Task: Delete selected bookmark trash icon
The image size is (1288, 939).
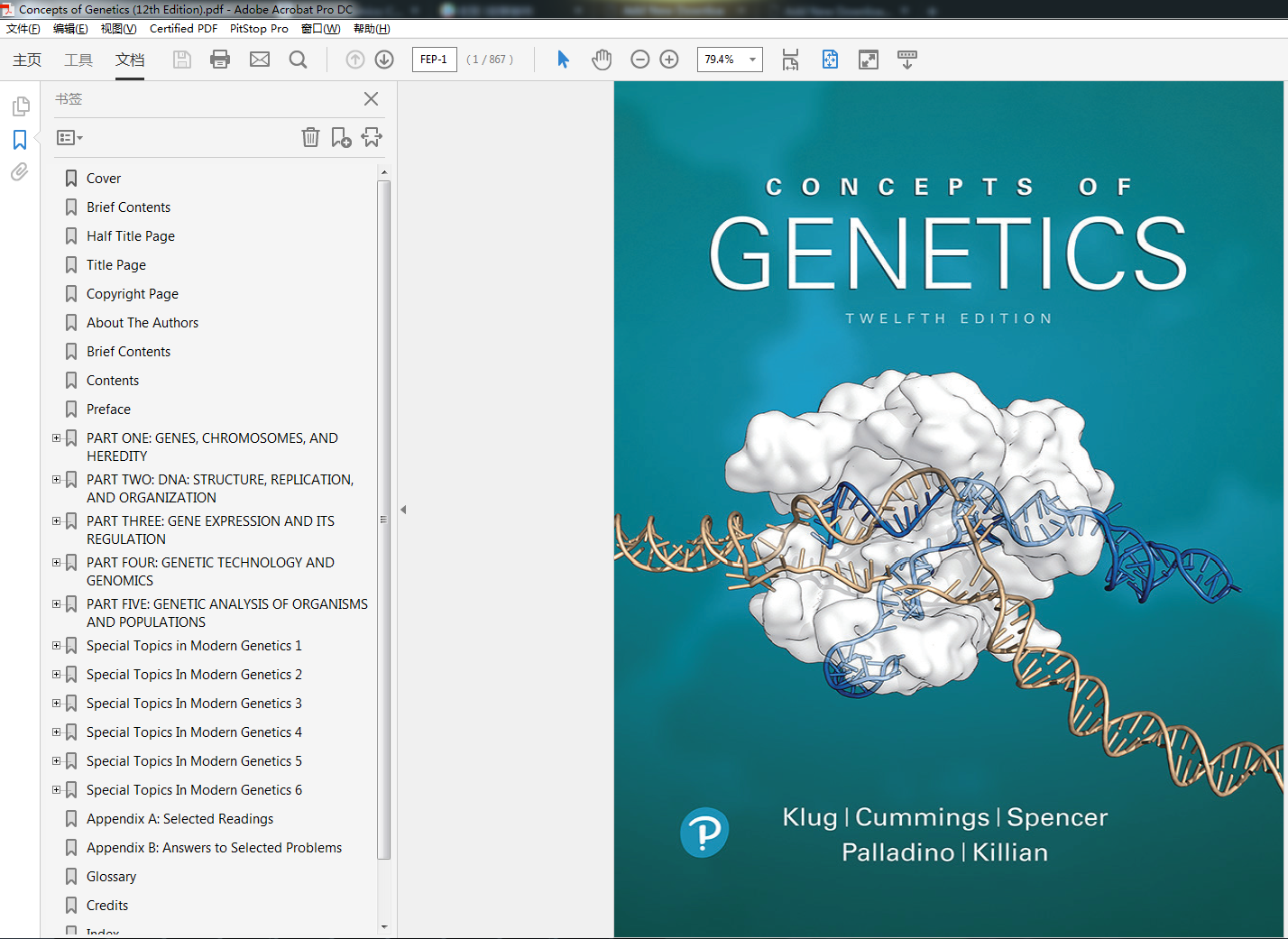Action: tap(310, 137)
